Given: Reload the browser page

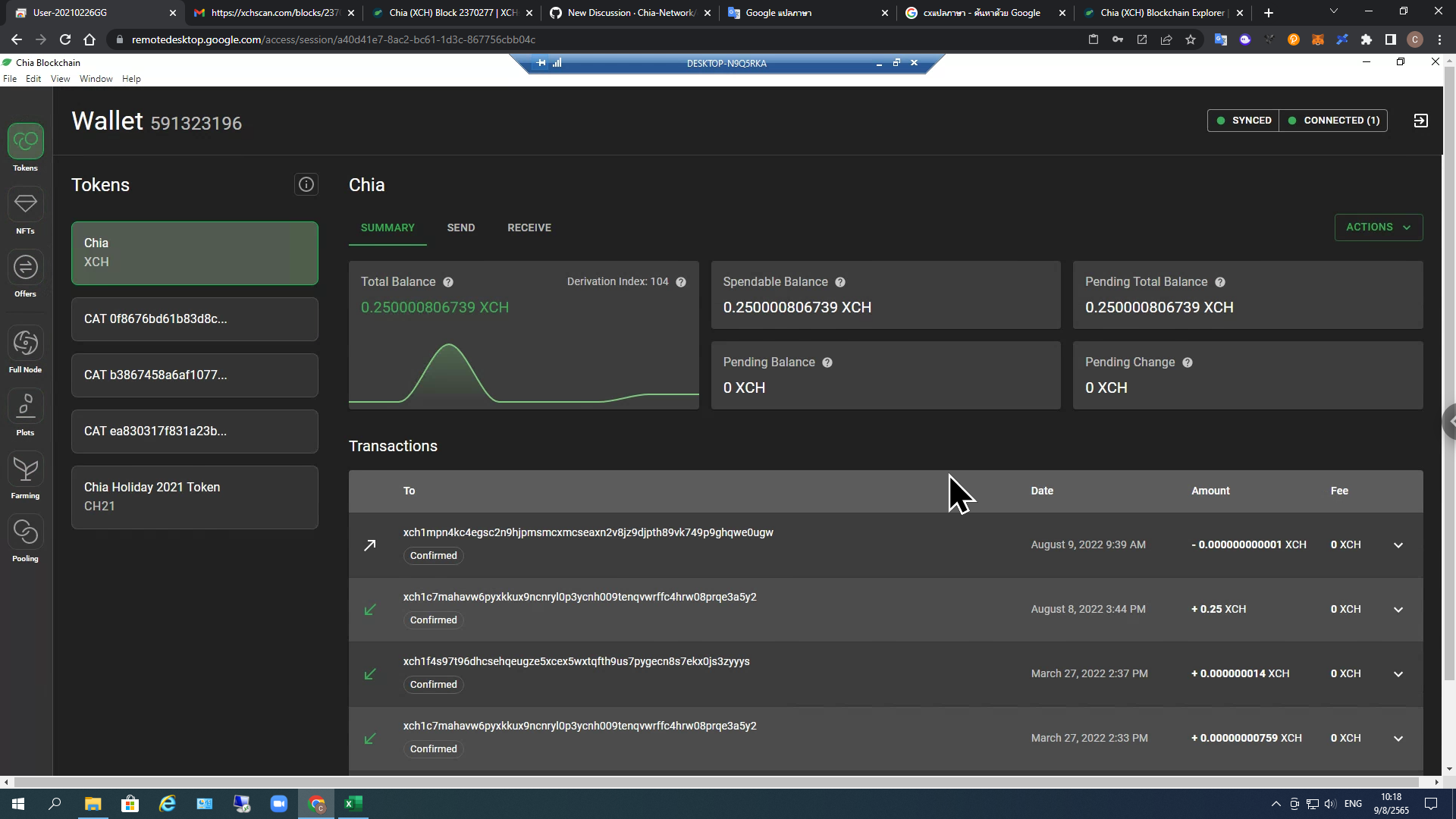Looking at the screenshot, I should point(65,39).
